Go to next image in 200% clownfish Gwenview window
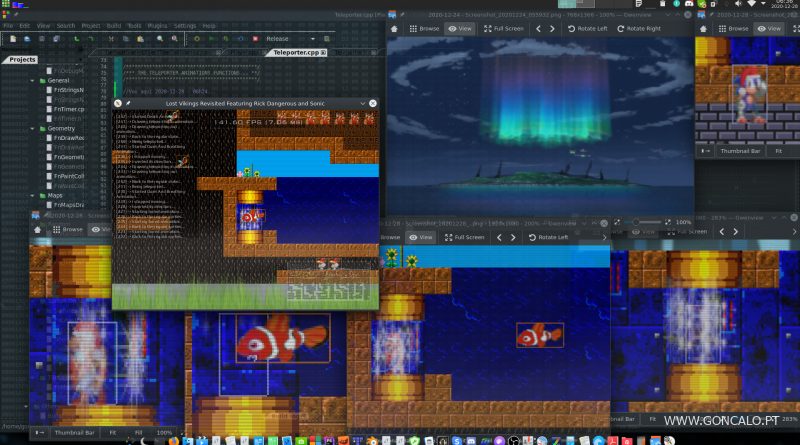 tap(513, 237)
